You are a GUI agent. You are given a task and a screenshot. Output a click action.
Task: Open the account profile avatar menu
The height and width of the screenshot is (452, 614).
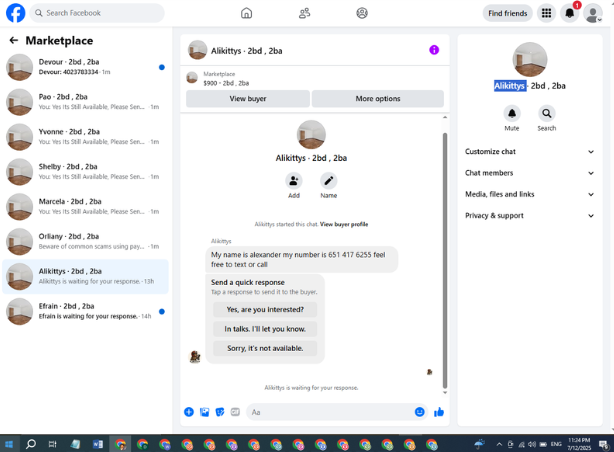tap(593, 14)
